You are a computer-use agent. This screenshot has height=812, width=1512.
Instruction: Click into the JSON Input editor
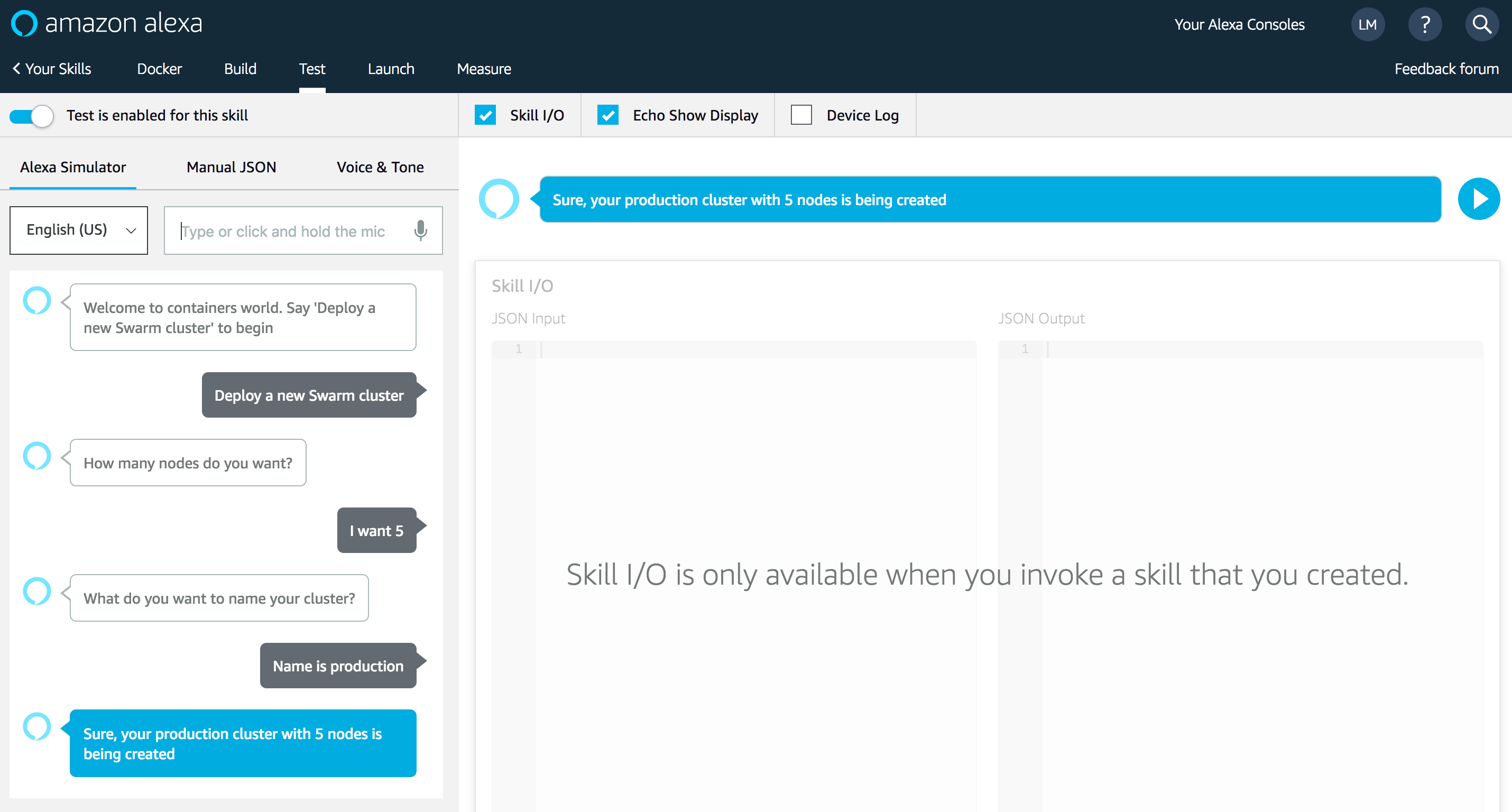coord(734,575)
